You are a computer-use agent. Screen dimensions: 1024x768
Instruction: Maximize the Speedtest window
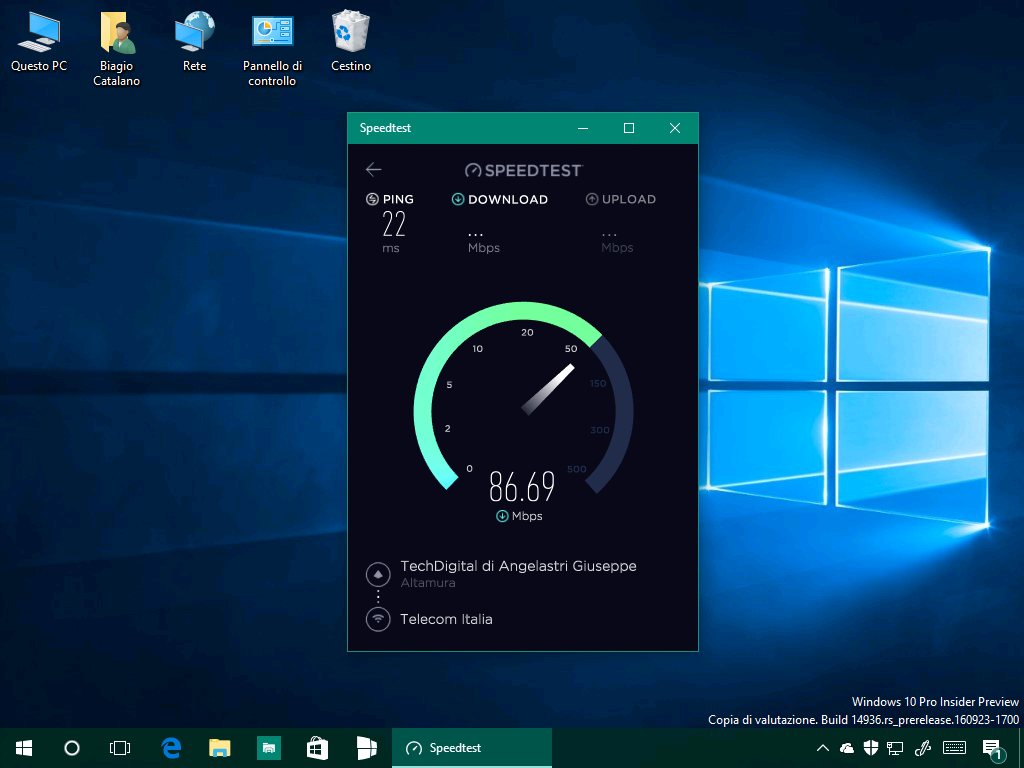point(629,128)
